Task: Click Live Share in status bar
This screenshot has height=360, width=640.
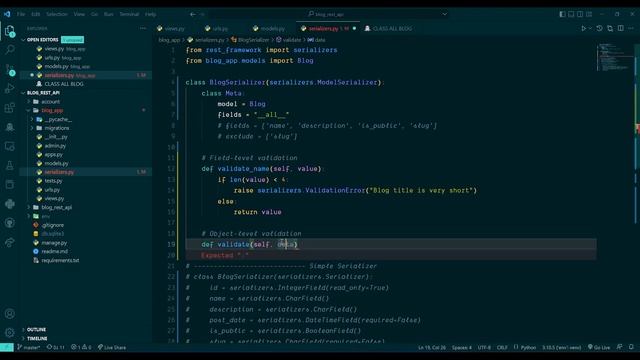Action: [x=112, y=347]
